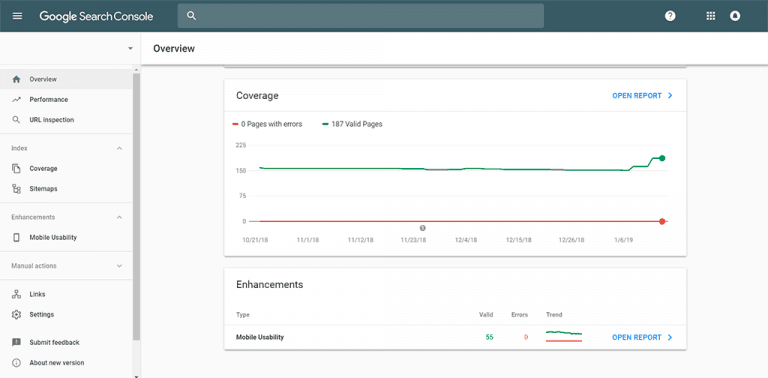Click the Overview home icon
Image resolution: width=768 pixels, height=378 pixels.
coord(16,79)
